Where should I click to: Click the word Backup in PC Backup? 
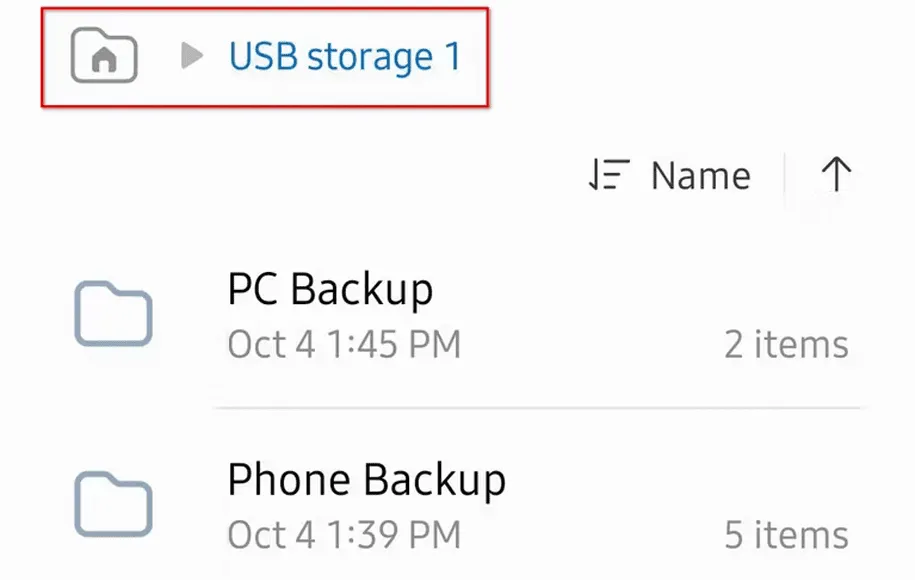point(362,290)
